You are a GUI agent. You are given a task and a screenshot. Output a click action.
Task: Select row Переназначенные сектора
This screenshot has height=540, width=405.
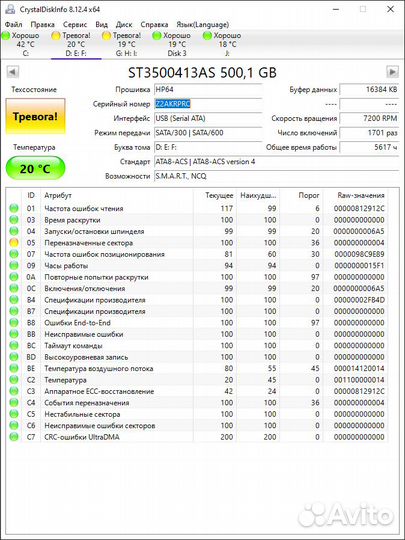(x=197, y=242)
